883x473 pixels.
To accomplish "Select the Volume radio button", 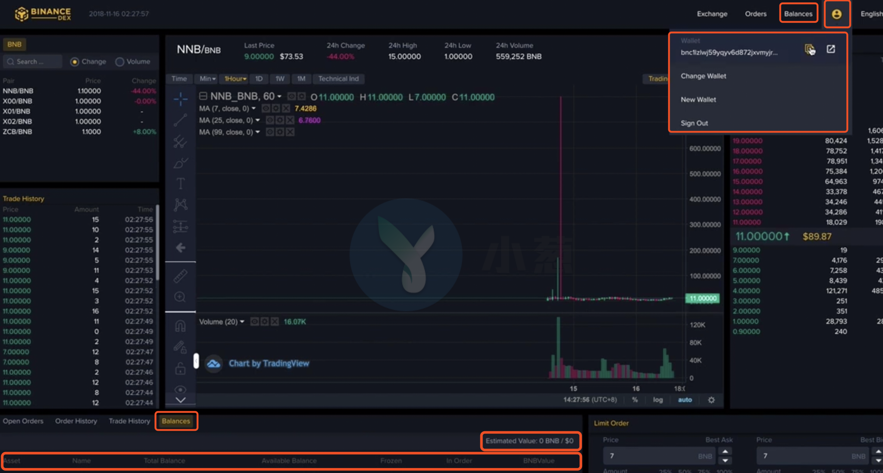I will (x=119, y=62).
